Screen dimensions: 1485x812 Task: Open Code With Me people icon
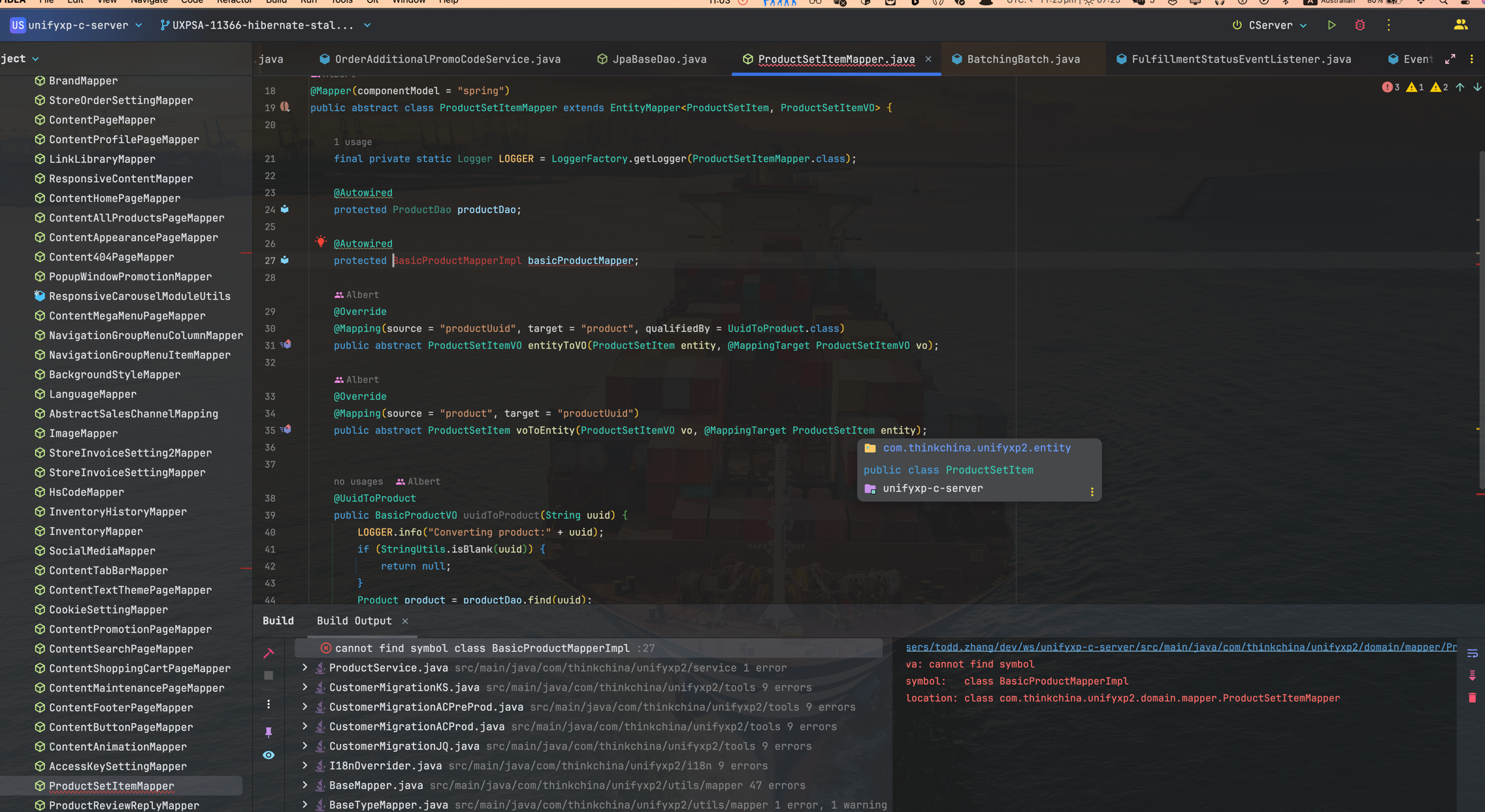pos(1460,25)
